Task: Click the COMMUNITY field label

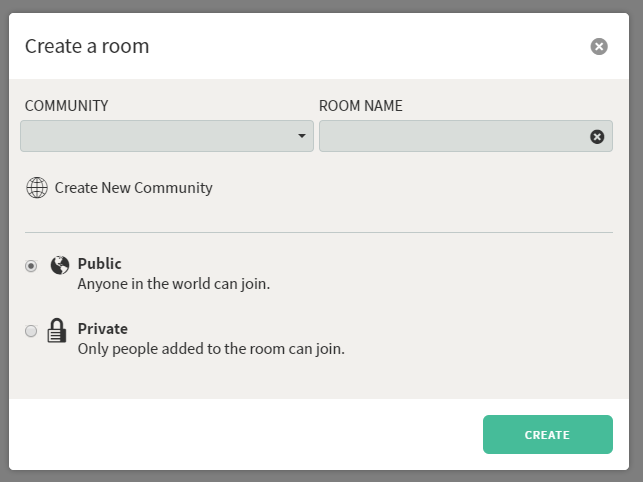Action: 66,106
